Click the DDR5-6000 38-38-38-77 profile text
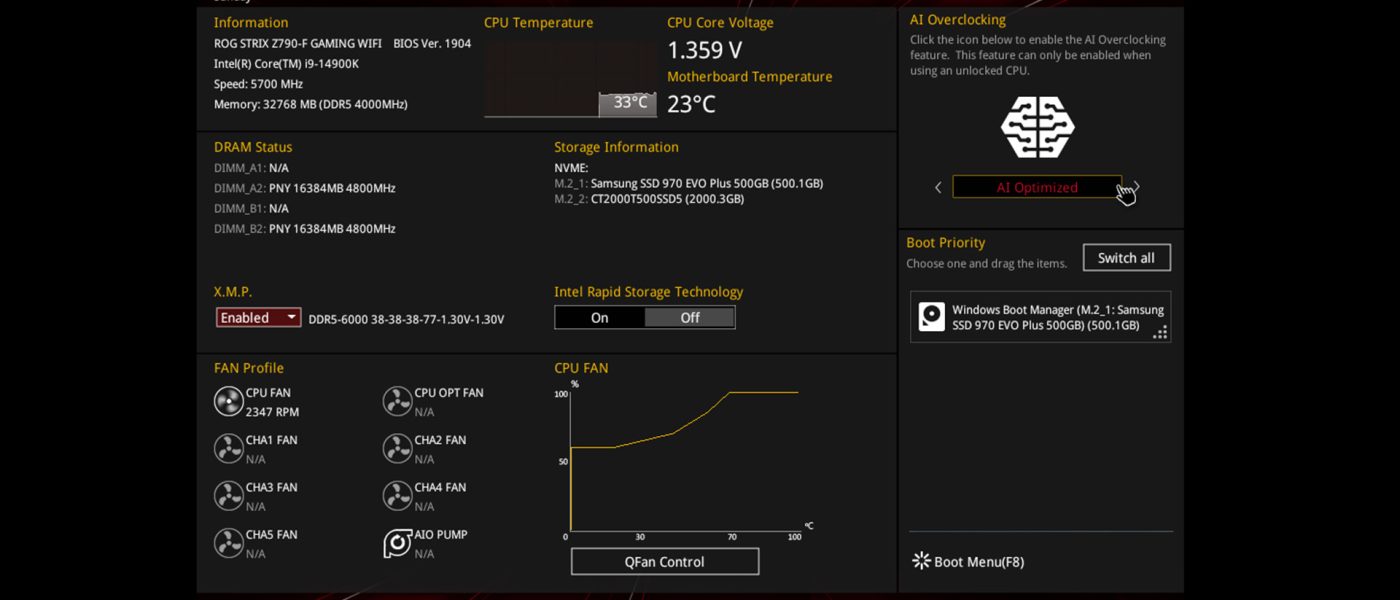Image resolution: width=1400 pixels, height=600 pixels. pos(406,319)
